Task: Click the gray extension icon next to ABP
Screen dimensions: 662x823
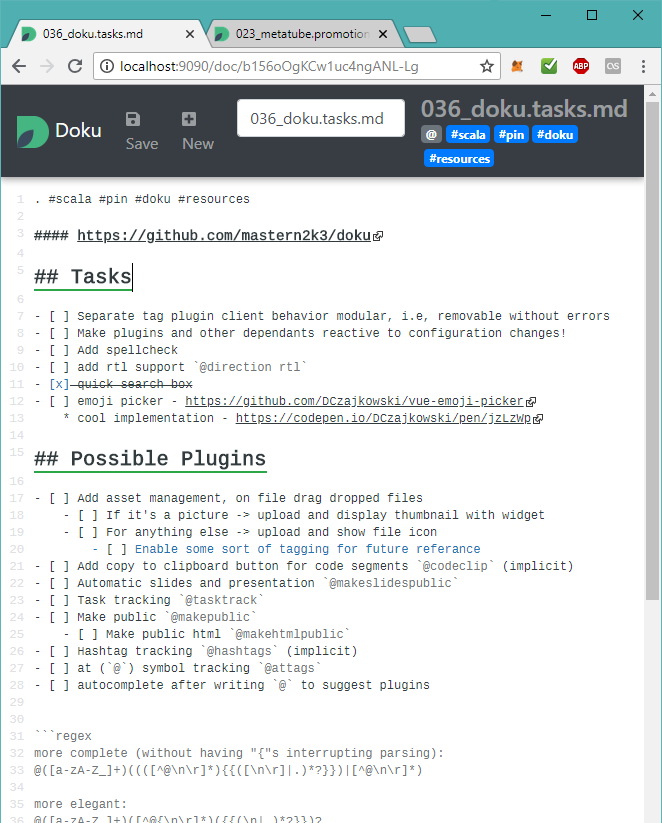Action: (613, 66)
